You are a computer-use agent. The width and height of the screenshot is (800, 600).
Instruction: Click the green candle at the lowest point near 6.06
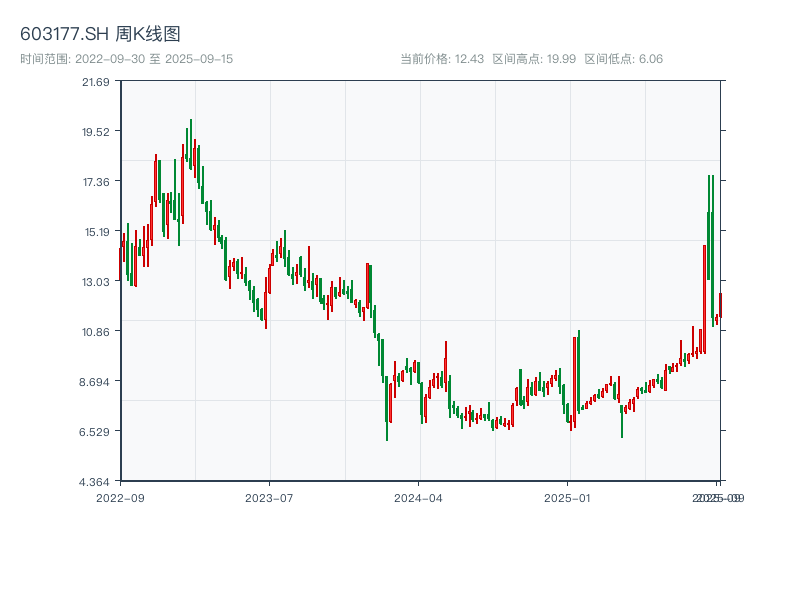tap(387, 408)
